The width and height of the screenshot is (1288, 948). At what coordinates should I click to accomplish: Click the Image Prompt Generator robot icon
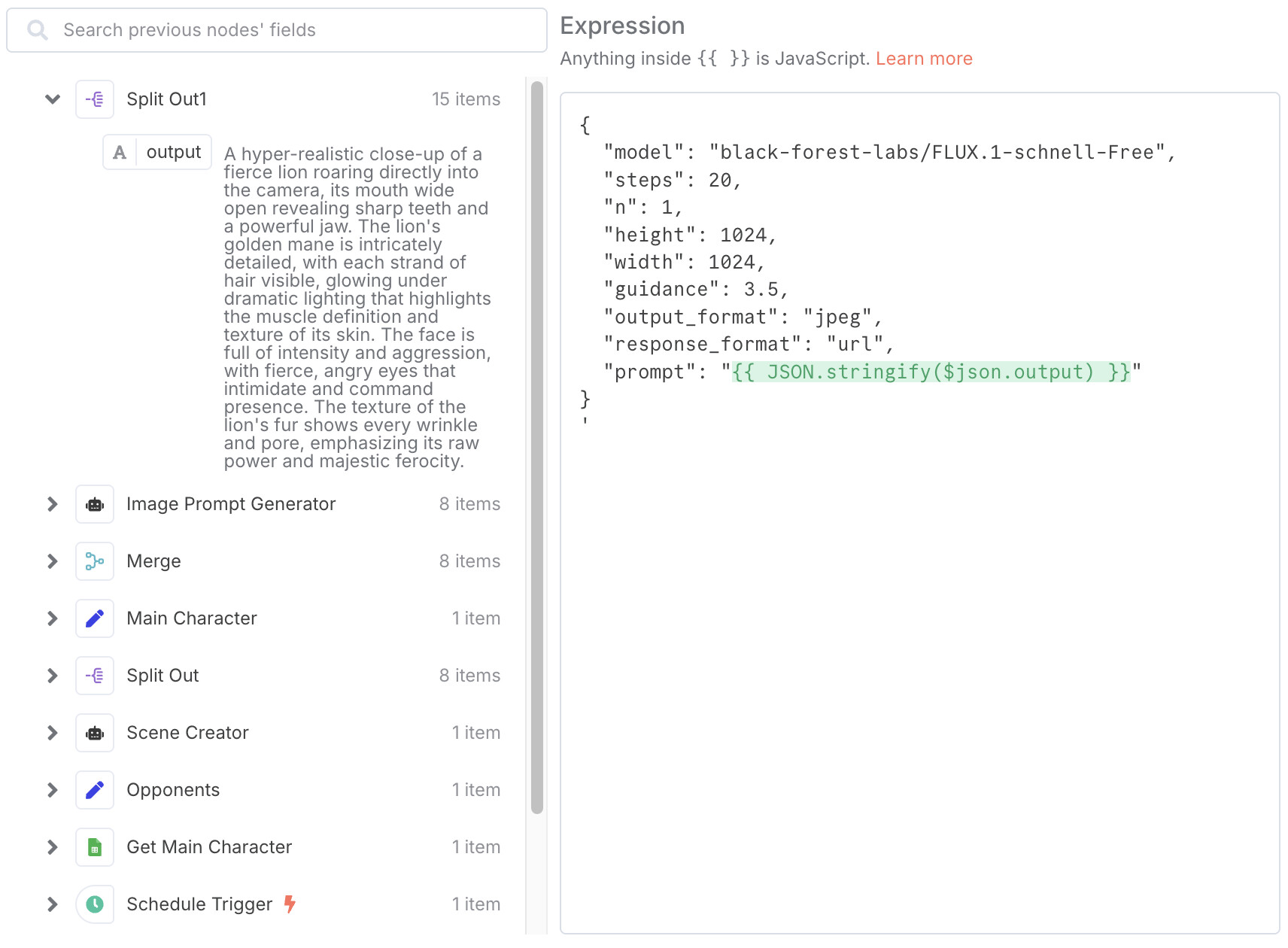click(x=94, y=504)
